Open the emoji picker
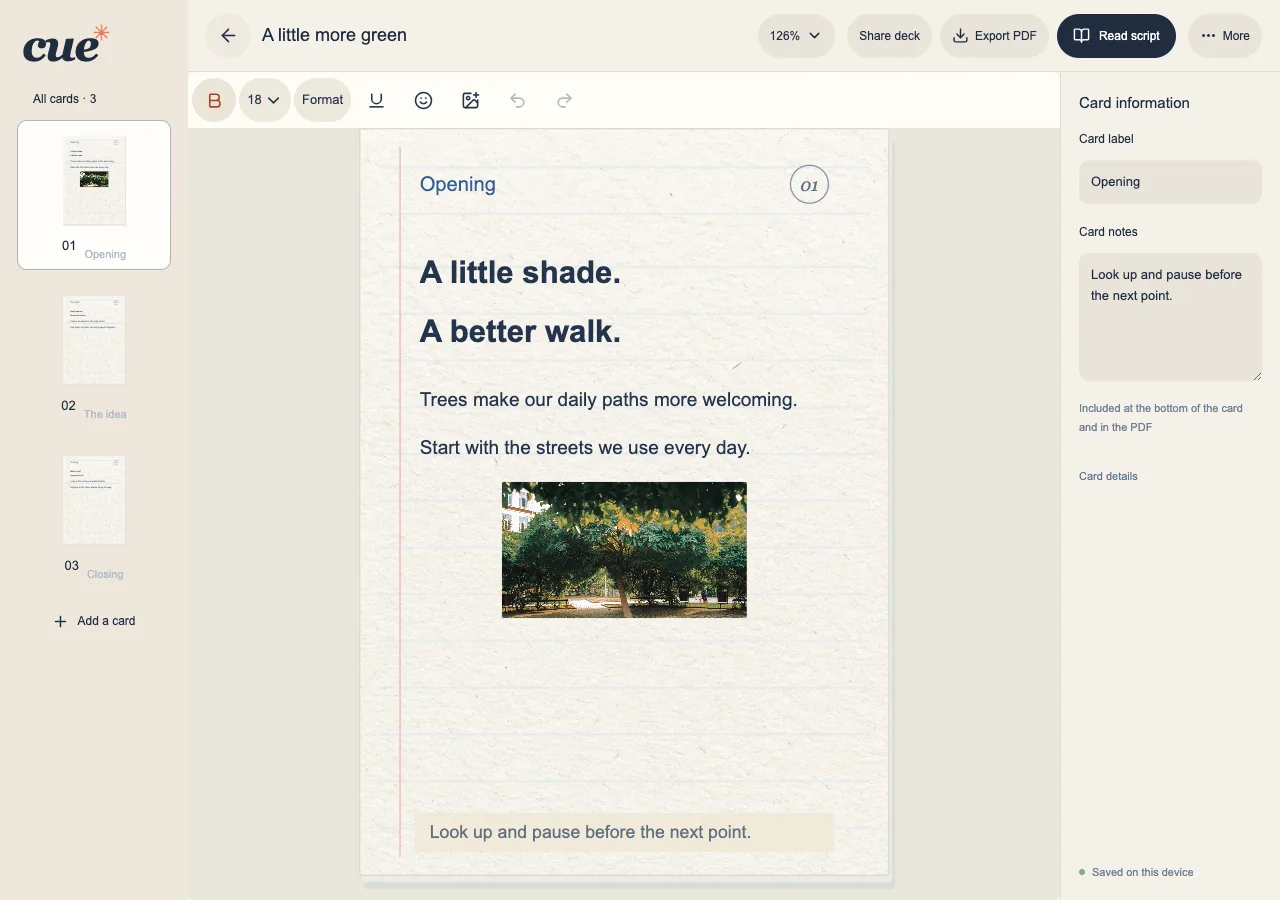 pos(424,100)
